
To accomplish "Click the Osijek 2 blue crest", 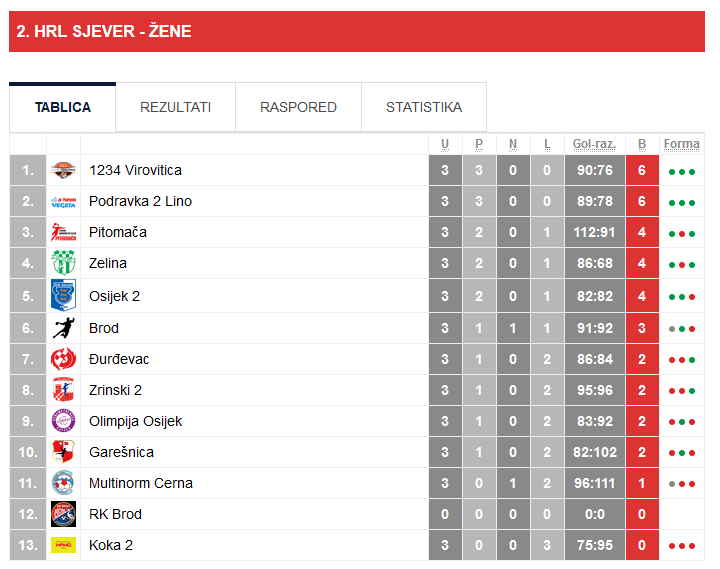I will point(63,296).
